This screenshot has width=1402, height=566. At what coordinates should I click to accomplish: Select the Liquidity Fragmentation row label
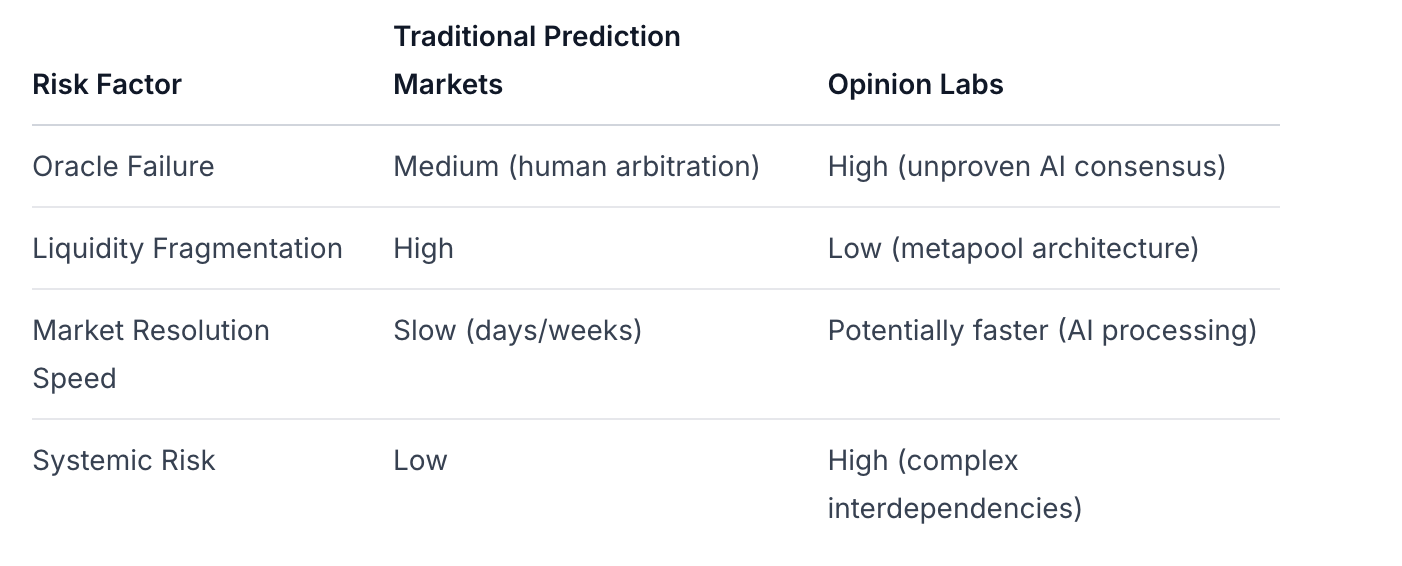187,248
